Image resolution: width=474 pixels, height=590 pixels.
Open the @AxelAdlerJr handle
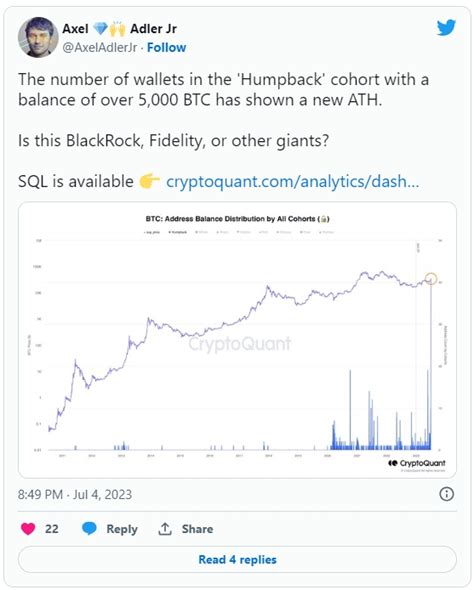pyautogui.click(x=99, y=47)
